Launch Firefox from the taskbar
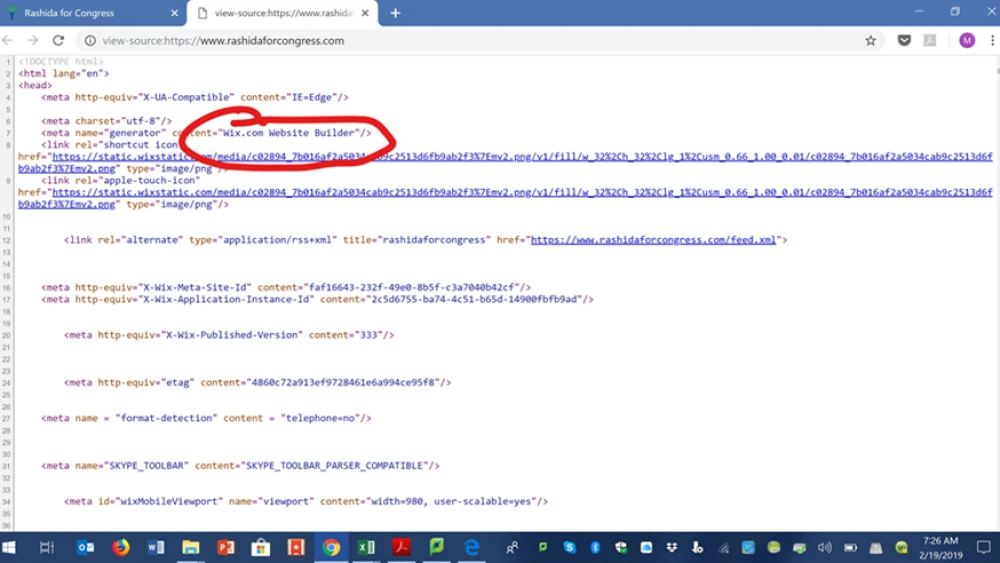 [121, 547]
